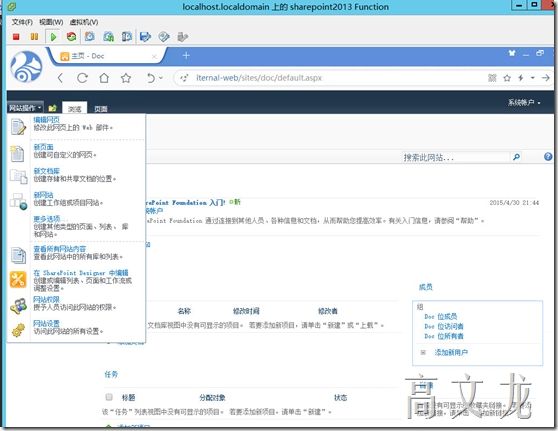Open the Doc 的所有者 group link
This screenshot has height=431, width=558.
tap(444, 336)
